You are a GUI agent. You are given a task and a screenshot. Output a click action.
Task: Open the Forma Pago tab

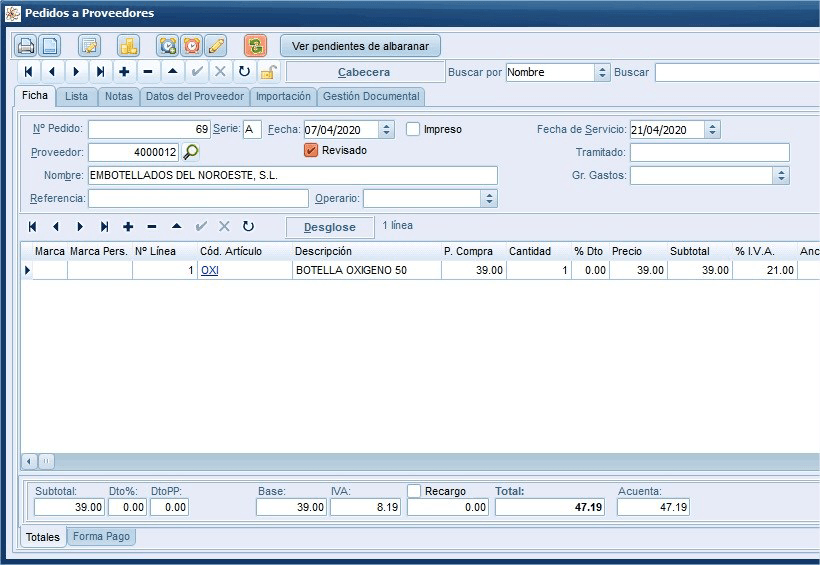point(101,536)
